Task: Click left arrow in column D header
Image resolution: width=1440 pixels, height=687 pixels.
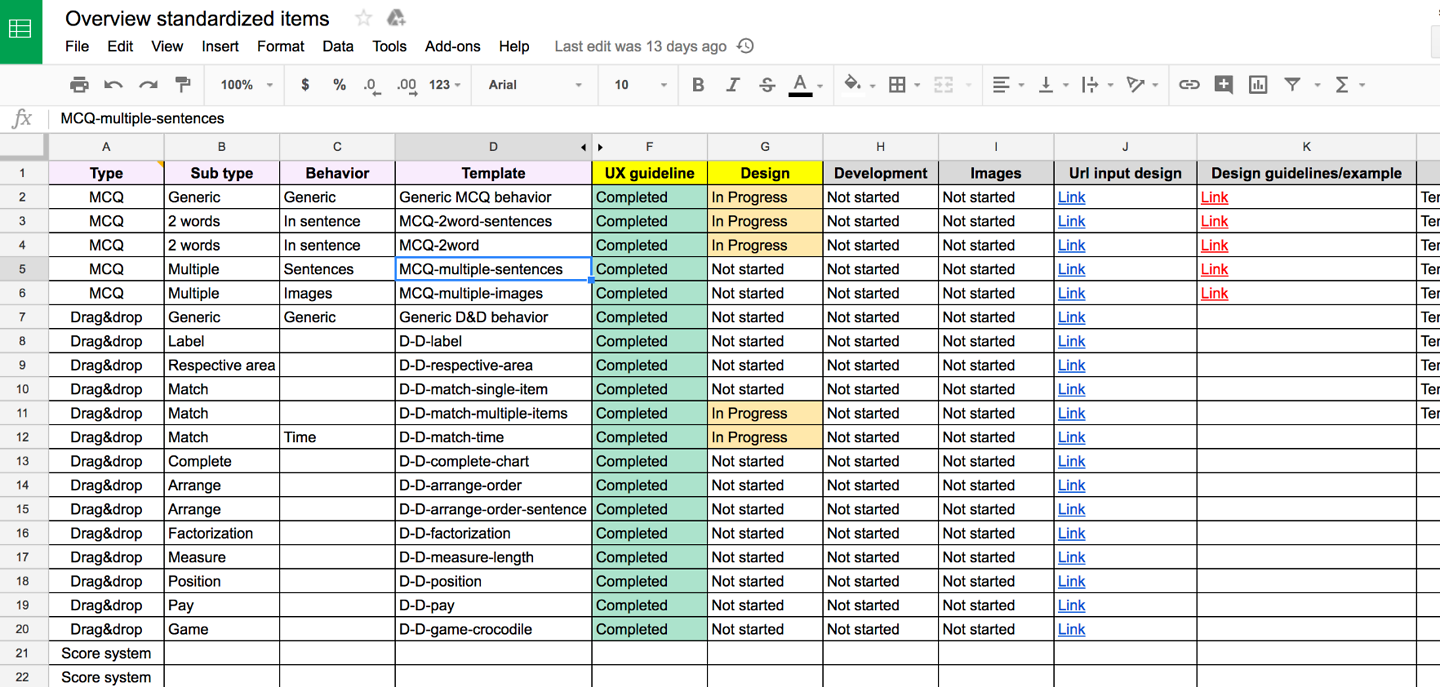Action: point(583,147)
